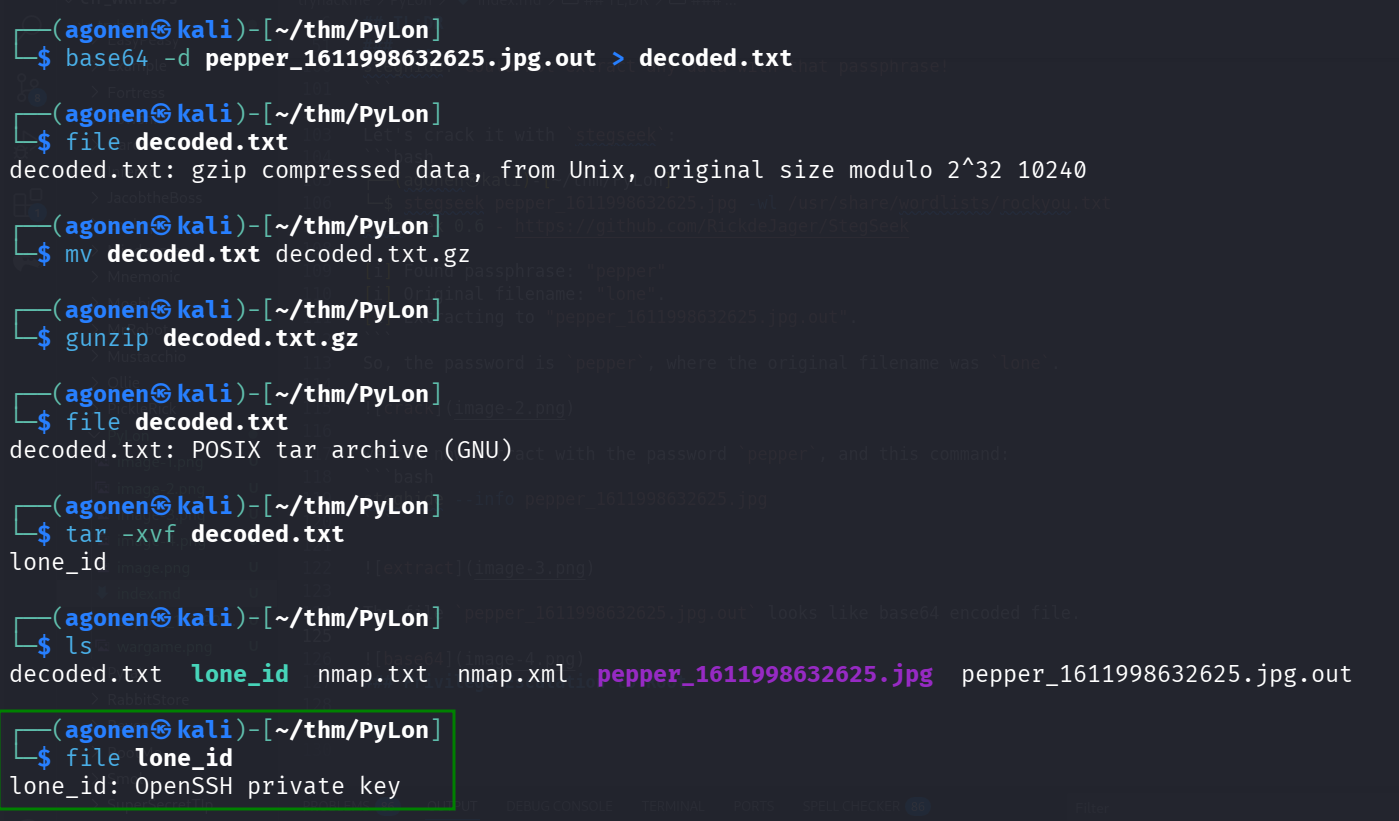Click the purple pepper_1611998632625.jpg file in ls output

click(765, 674)
